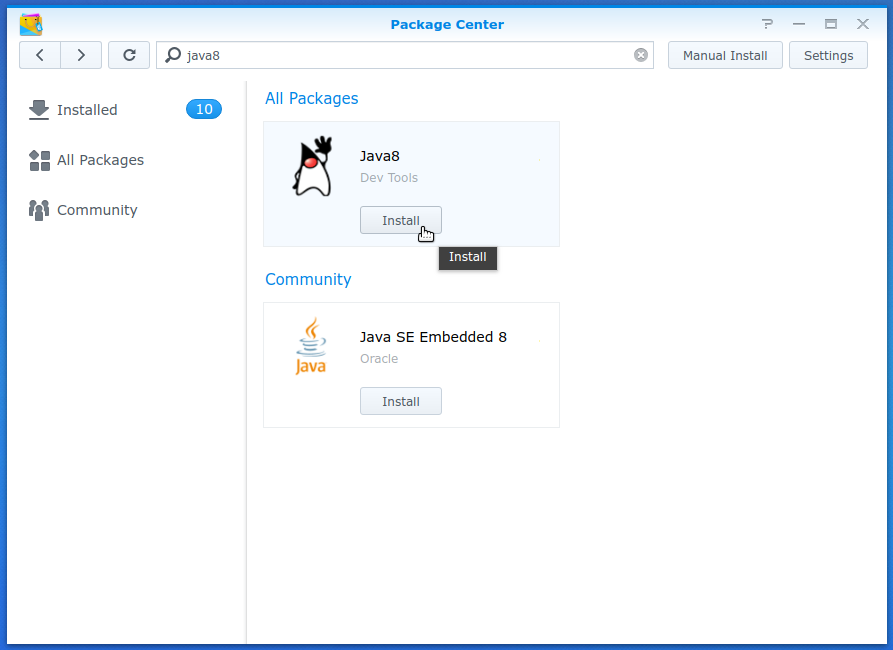Click the Package Center app icon
The image size is (893, 650).
31,24
